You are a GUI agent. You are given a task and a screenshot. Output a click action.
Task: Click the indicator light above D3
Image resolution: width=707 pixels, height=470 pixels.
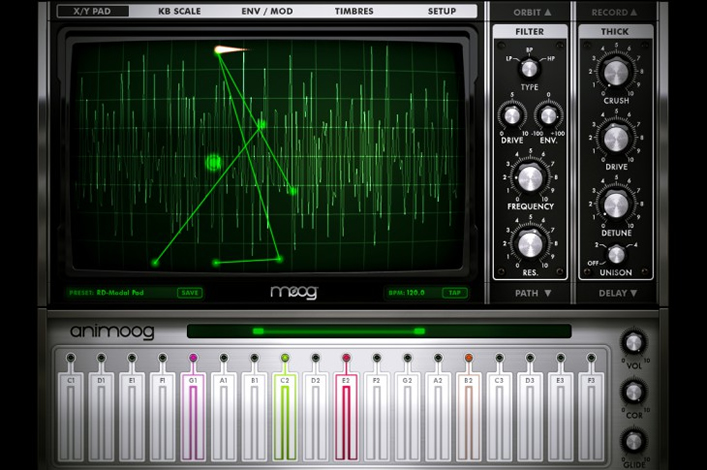pyautogui.click(x=530, y=358)
